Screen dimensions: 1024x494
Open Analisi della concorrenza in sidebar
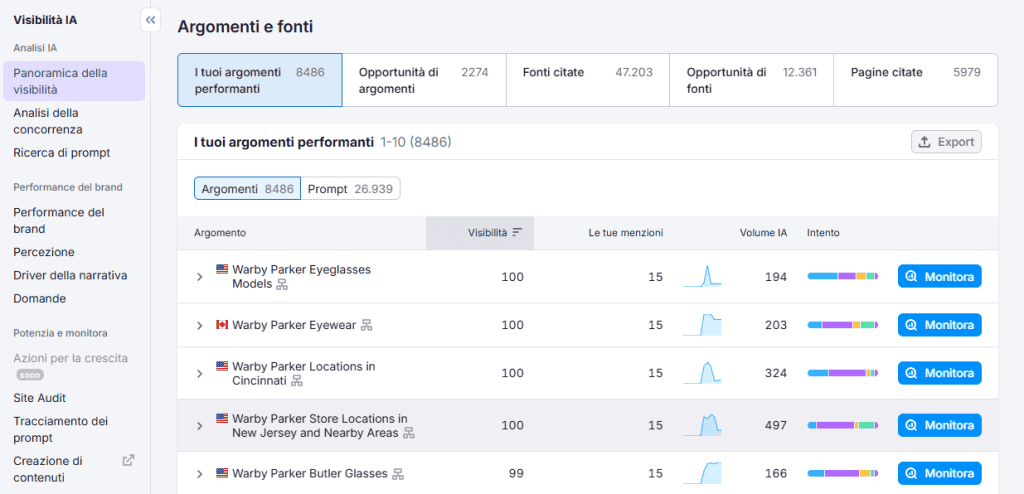[48, 121]
